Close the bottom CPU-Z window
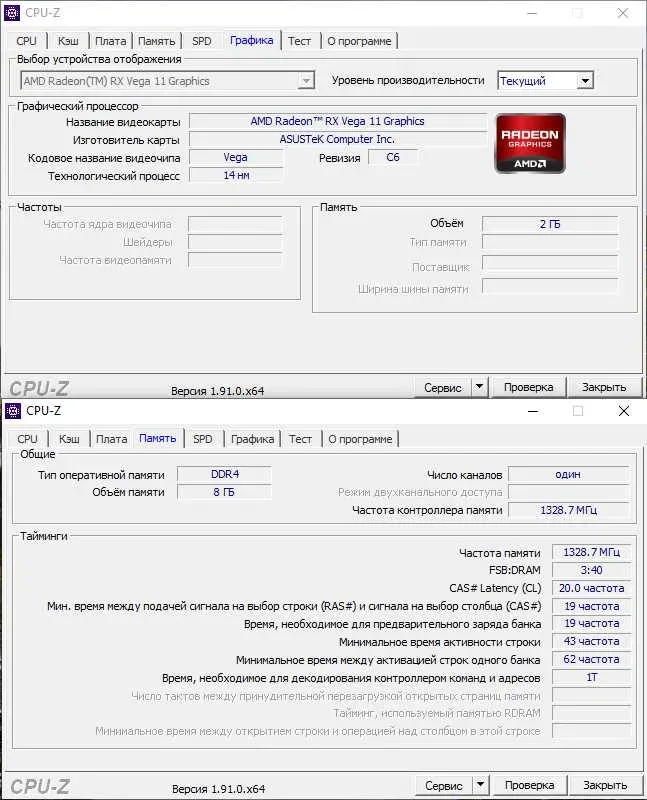The width and height of the screenshot is (647, 800). (x=624, y=411)
